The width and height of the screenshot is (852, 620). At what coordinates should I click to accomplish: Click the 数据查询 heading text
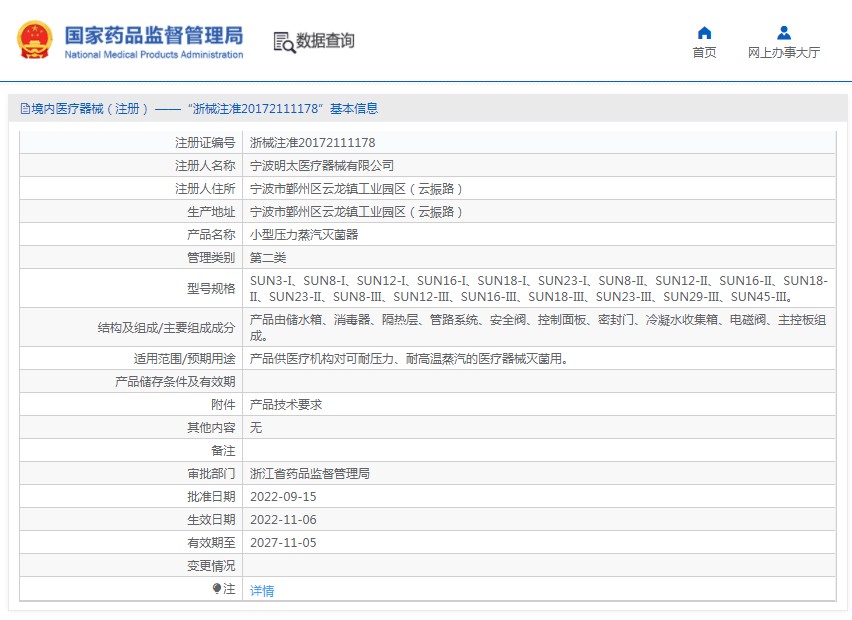(325, 41)
